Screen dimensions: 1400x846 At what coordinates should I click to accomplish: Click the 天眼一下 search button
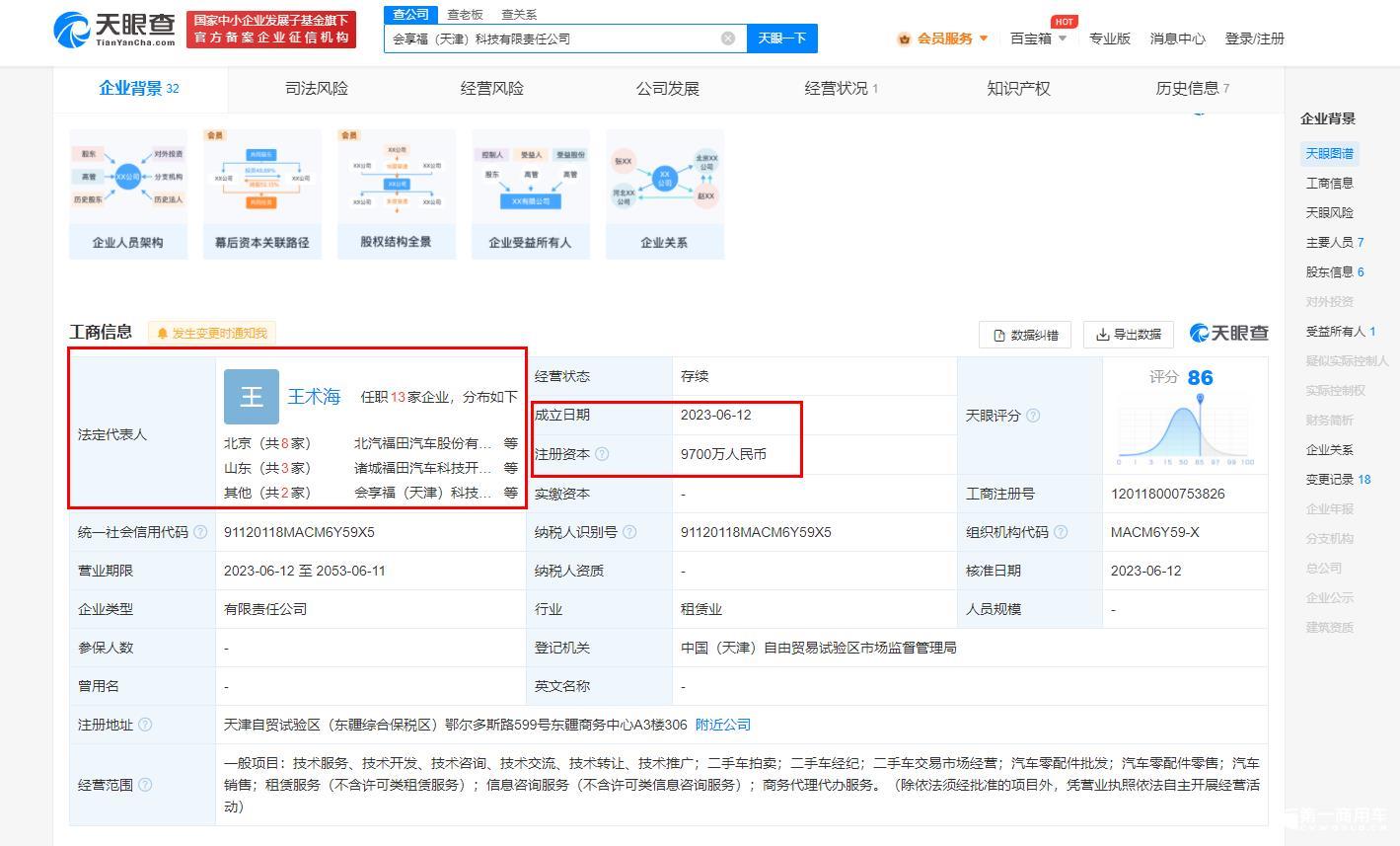click(782, 38)
